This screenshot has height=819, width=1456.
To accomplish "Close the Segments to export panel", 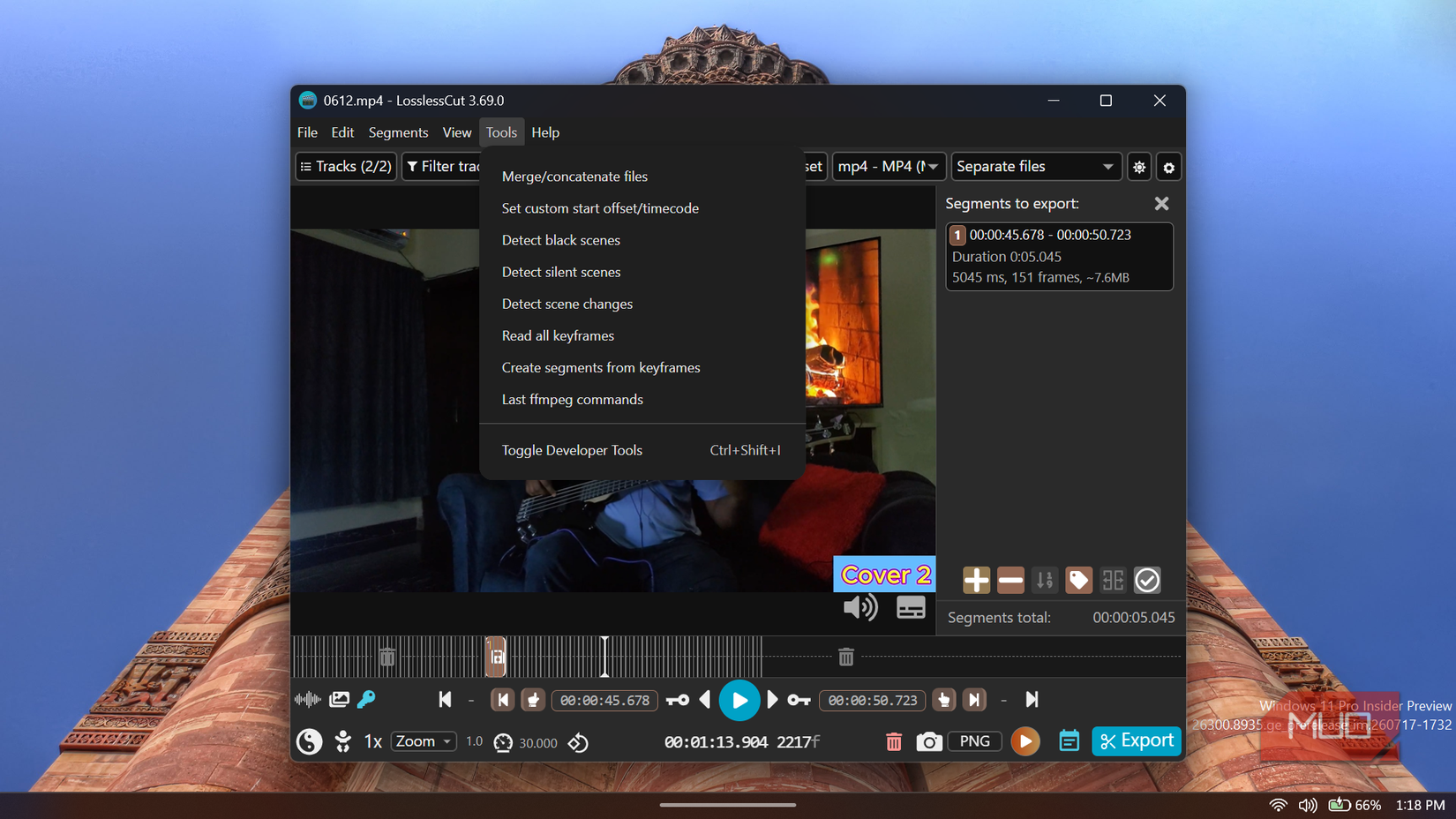I will [1161, 204].
